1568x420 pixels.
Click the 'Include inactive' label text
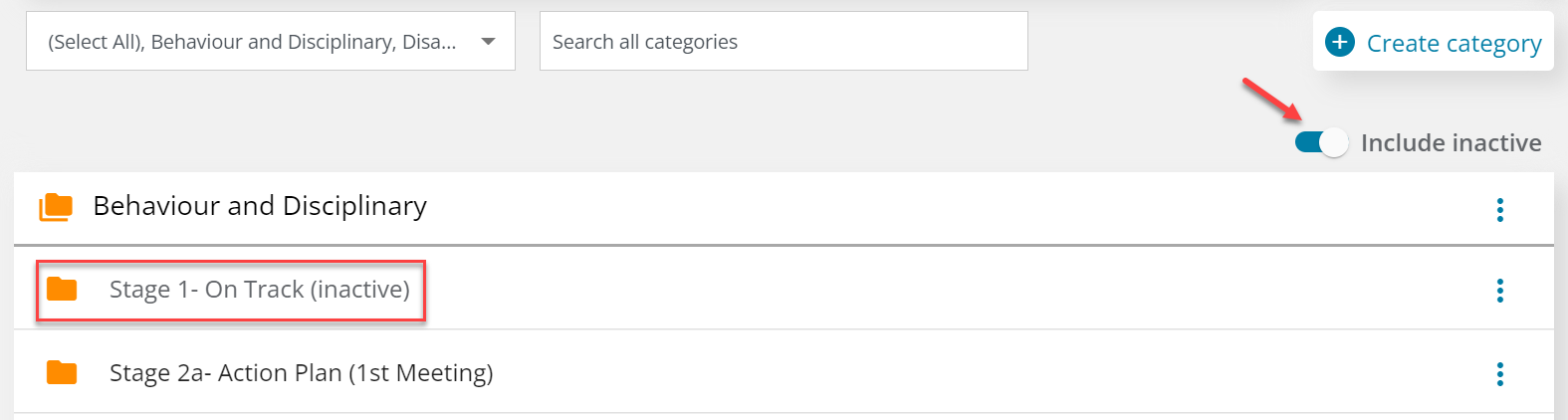[x=1451, y=142]
